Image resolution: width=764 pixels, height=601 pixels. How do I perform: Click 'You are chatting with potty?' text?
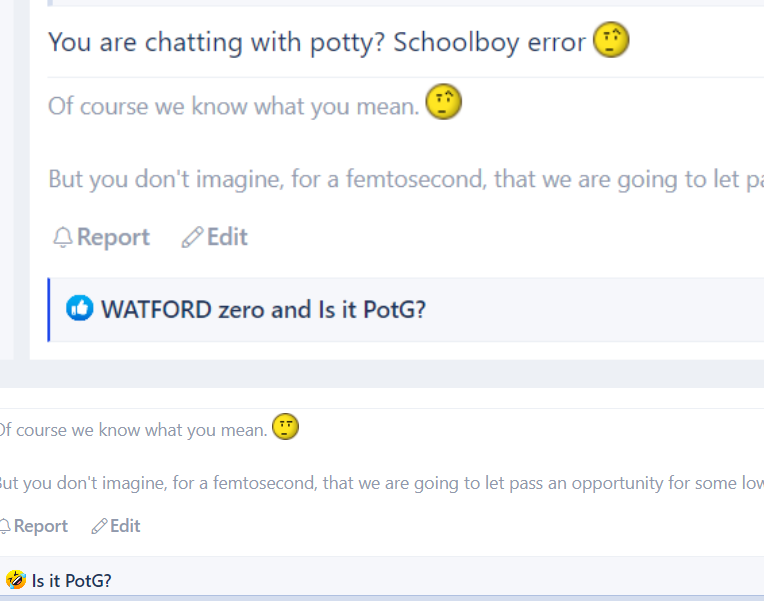[217, 42]
